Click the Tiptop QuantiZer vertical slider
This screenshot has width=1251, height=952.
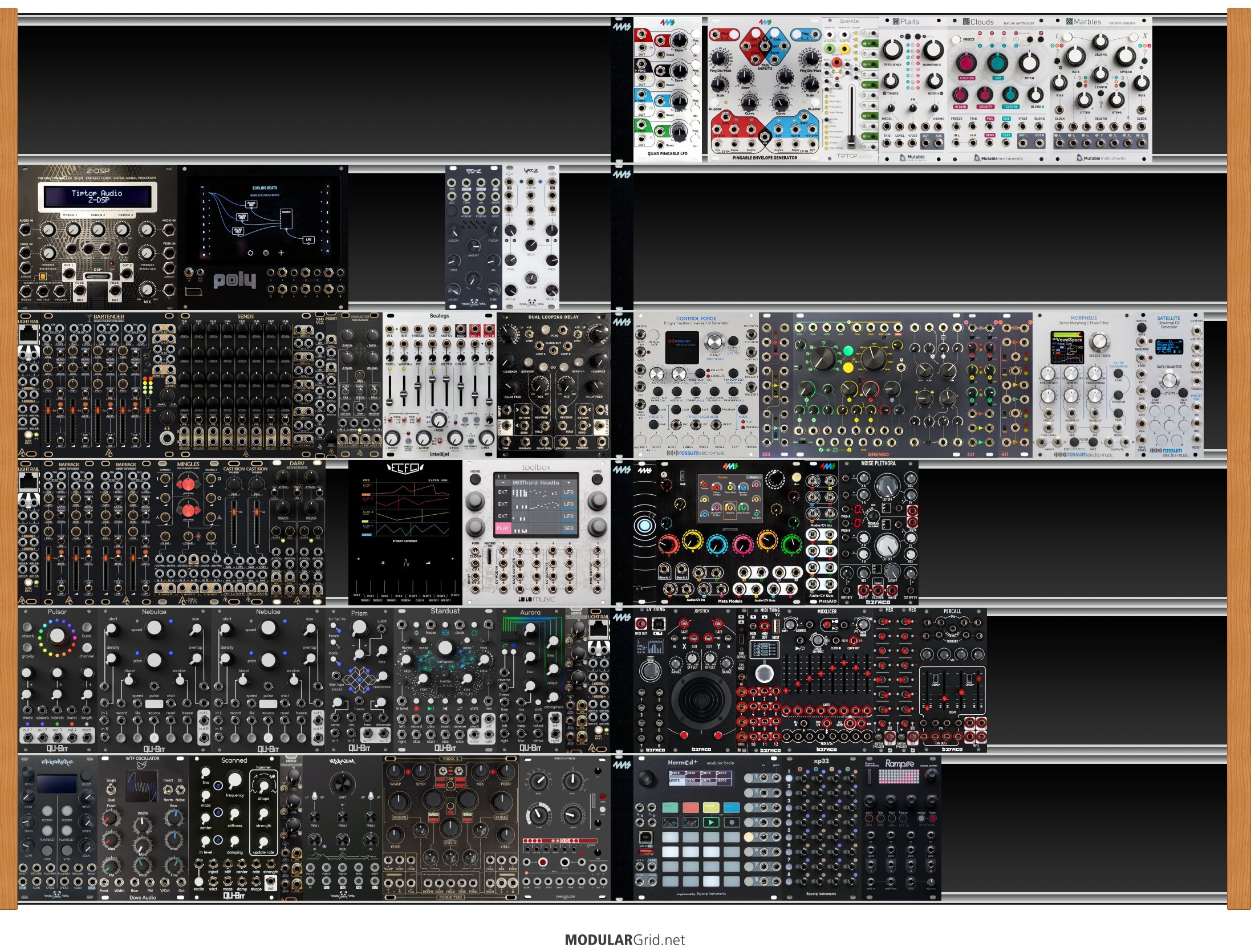[852, 117]
